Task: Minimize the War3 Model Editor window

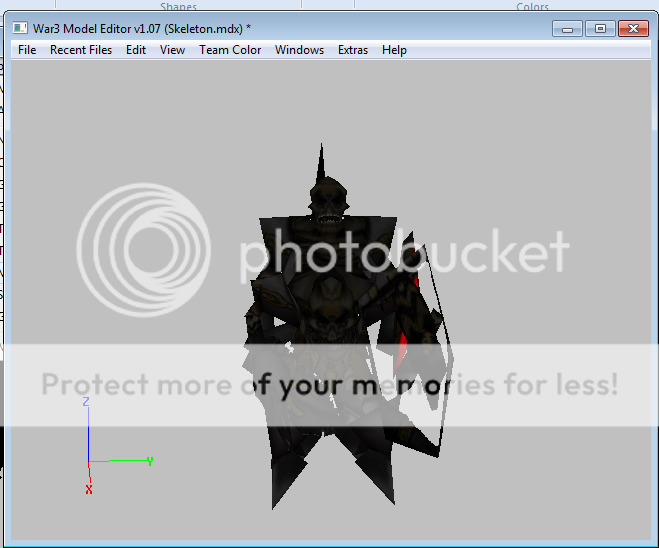Action: tap(567, 29)
